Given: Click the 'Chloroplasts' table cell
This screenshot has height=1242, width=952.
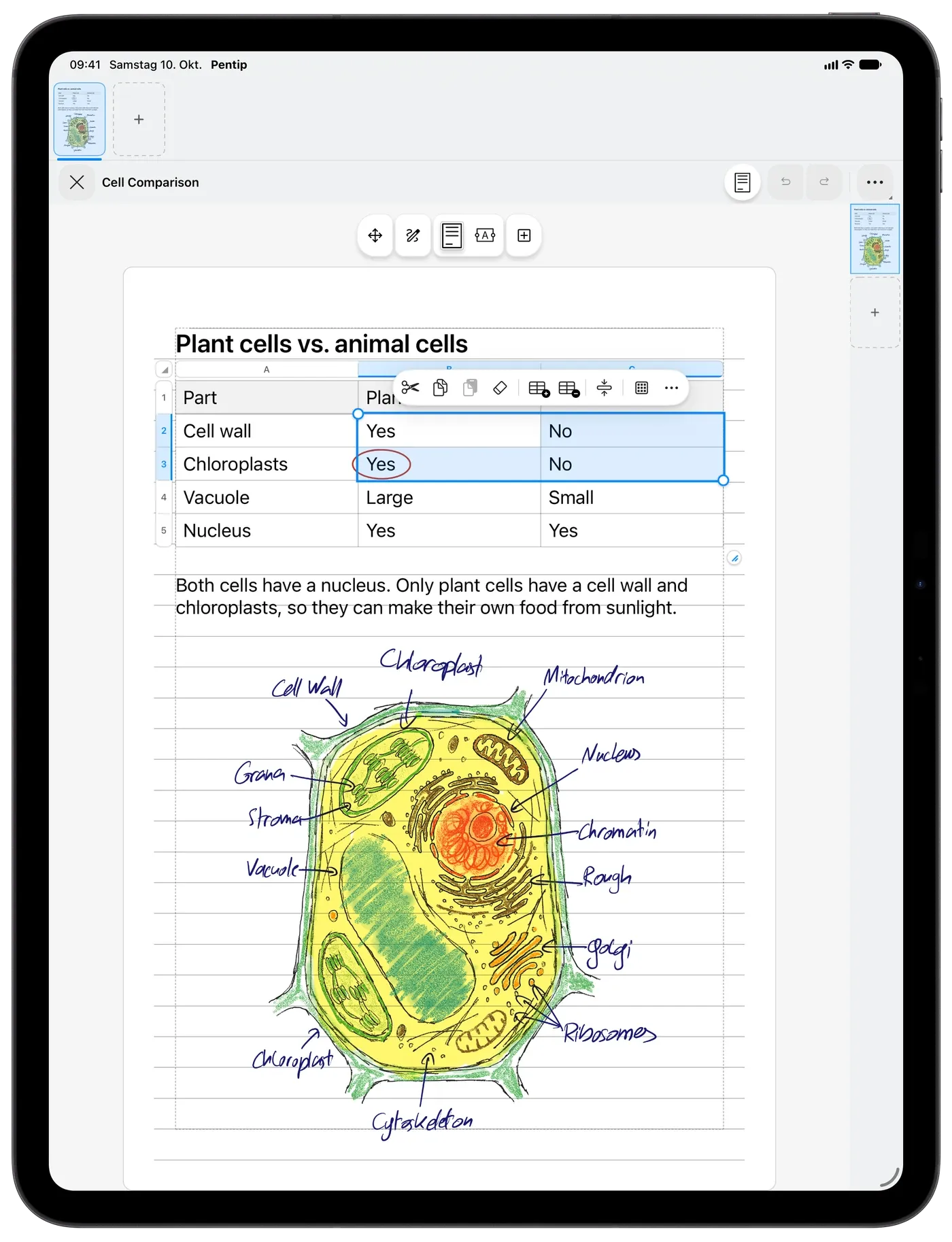Looking at the screenshot, I should (x=267, y=465).
